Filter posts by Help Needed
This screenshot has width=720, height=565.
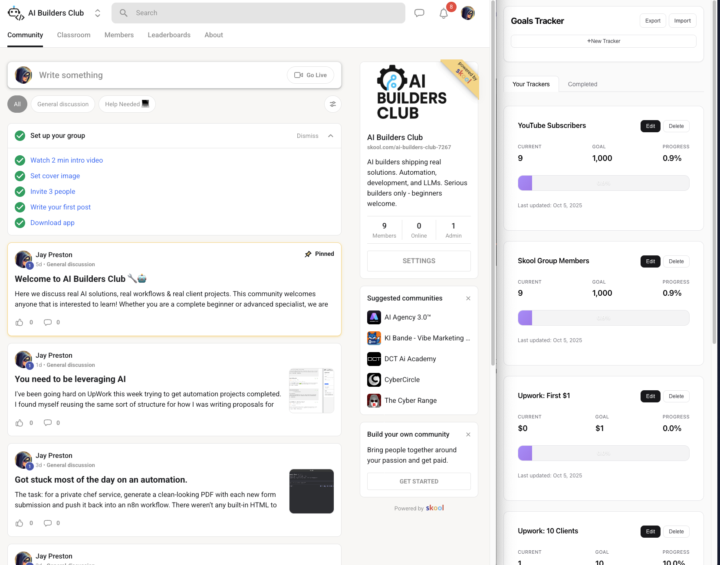click(127, 104)
